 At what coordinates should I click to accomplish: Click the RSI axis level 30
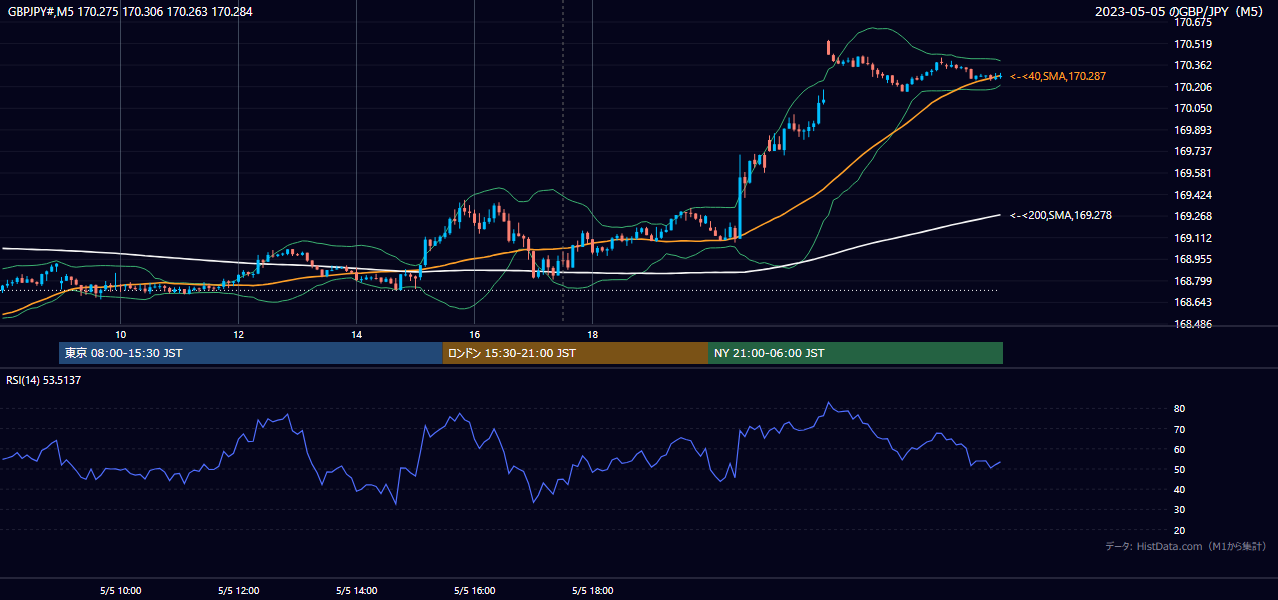pos(1180,510)
